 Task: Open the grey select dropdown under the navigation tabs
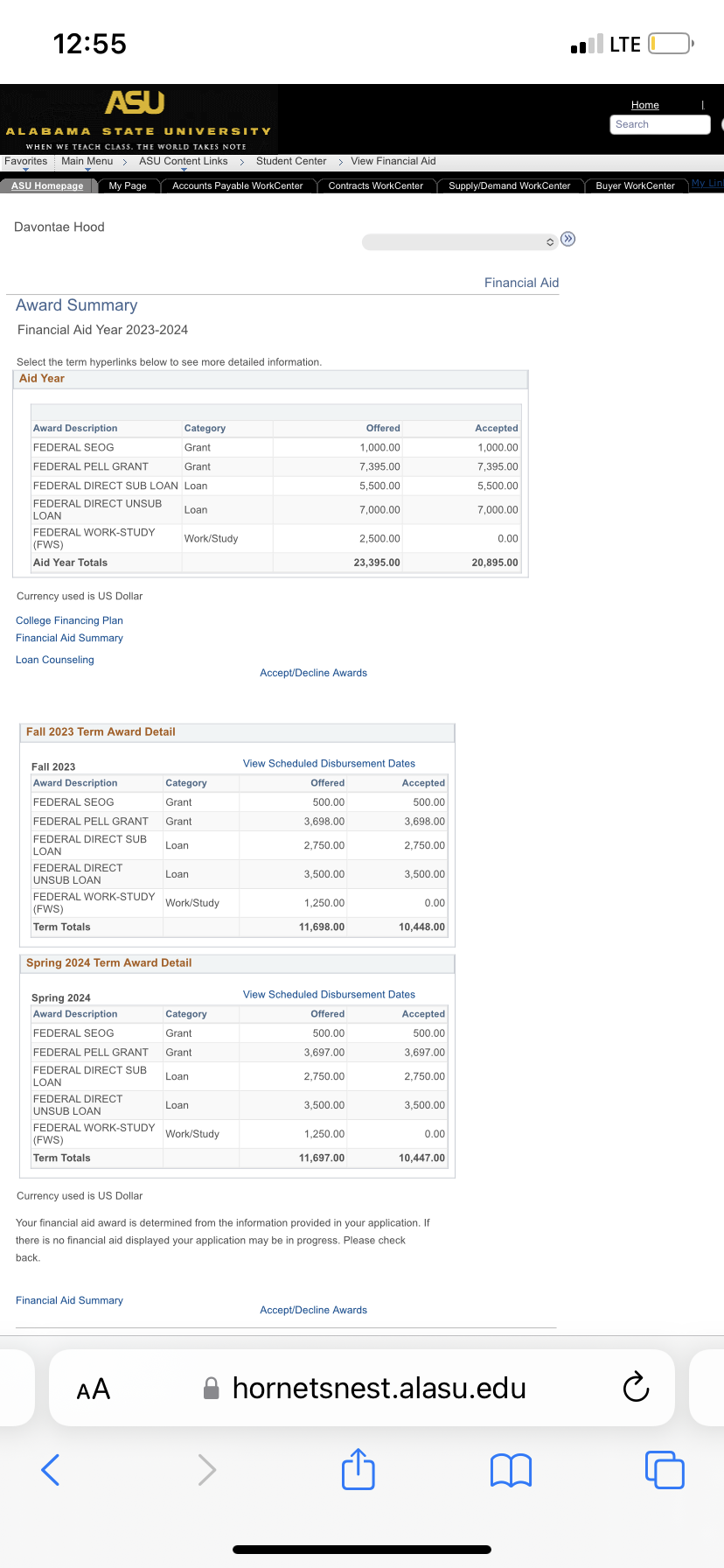pyautogui.click(x=460, y=241)
